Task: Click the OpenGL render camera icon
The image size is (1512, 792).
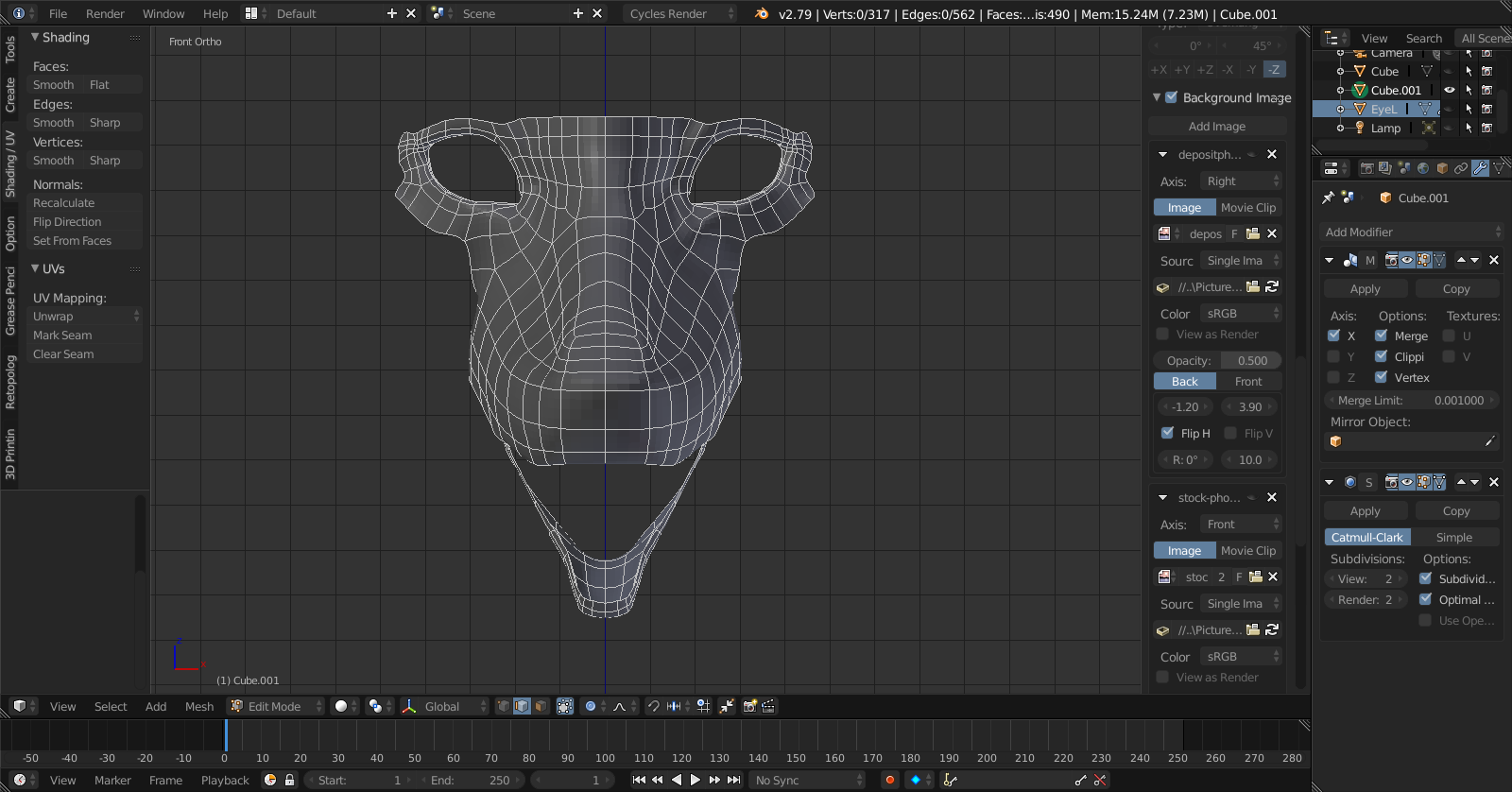Action: point(750,706)
